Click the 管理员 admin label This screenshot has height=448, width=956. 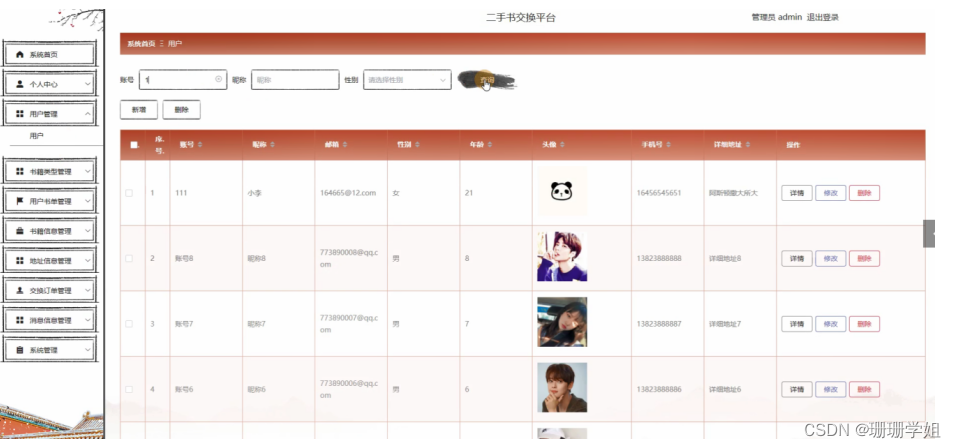[x=777, y=18]
